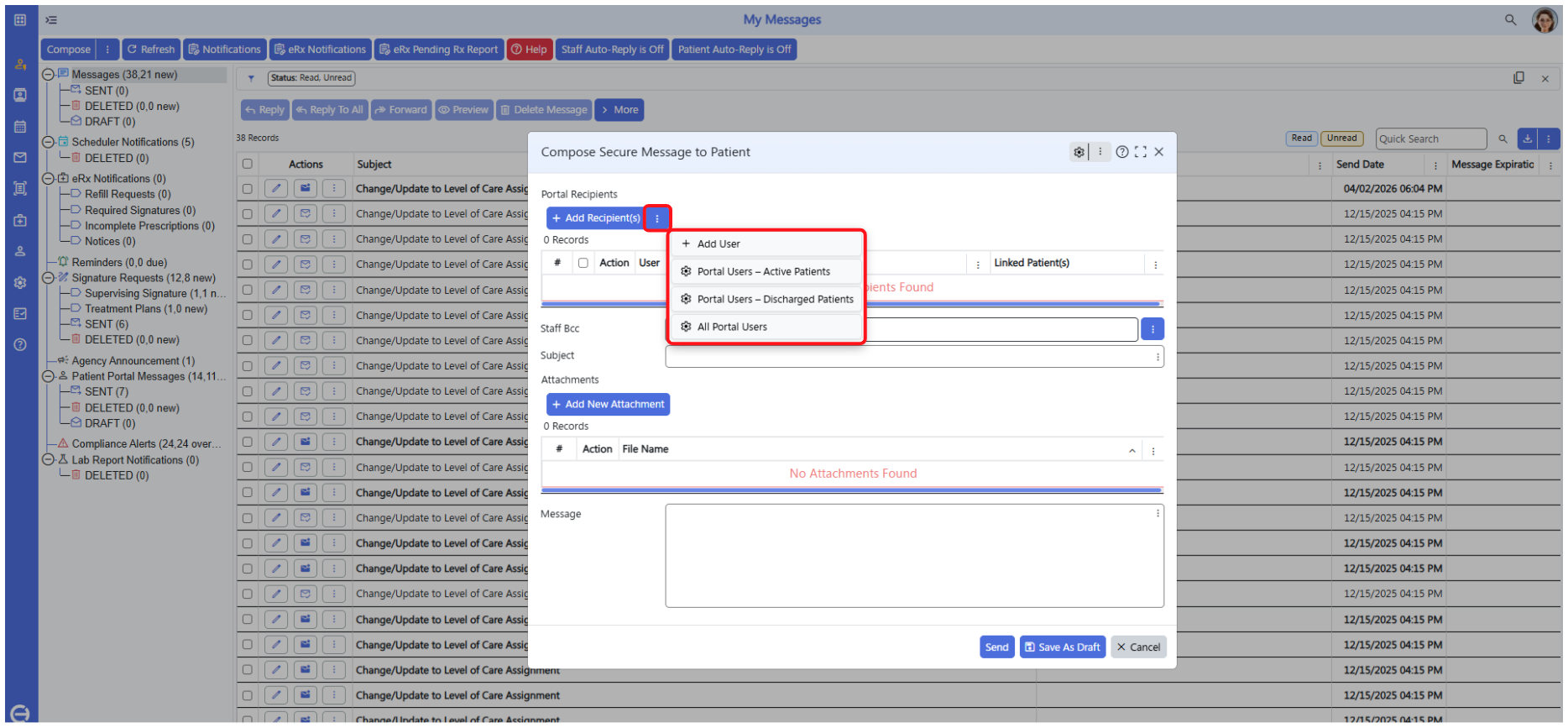Open the eRx Notifications toolbar tab

tap(320, 50)
